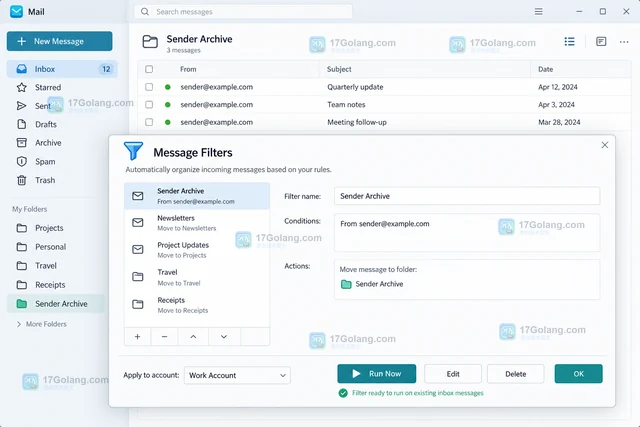Expand More Folders in sidebar
Image resolution: width=640 pixels, height=427 pixels.
[41, 324]
